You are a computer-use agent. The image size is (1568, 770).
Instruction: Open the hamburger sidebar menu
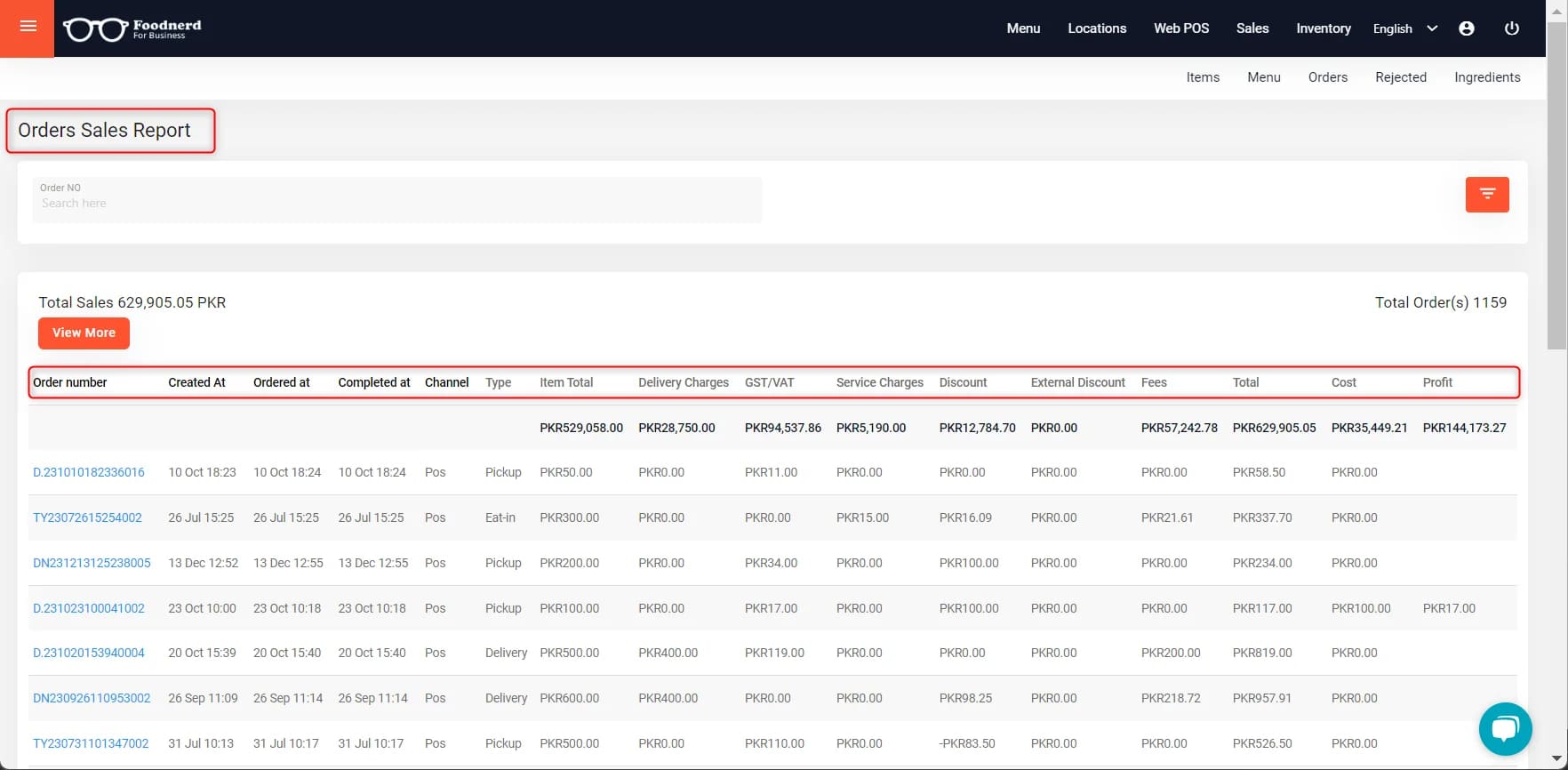click(27, 28)
